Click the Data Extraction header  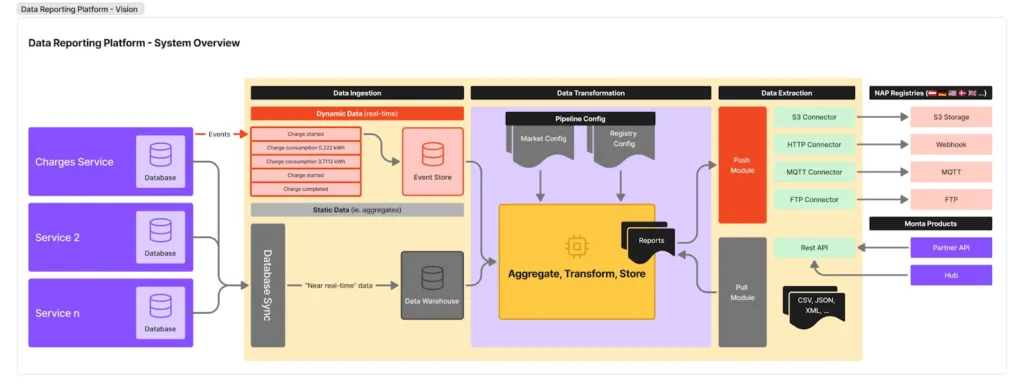pos(787,93)
